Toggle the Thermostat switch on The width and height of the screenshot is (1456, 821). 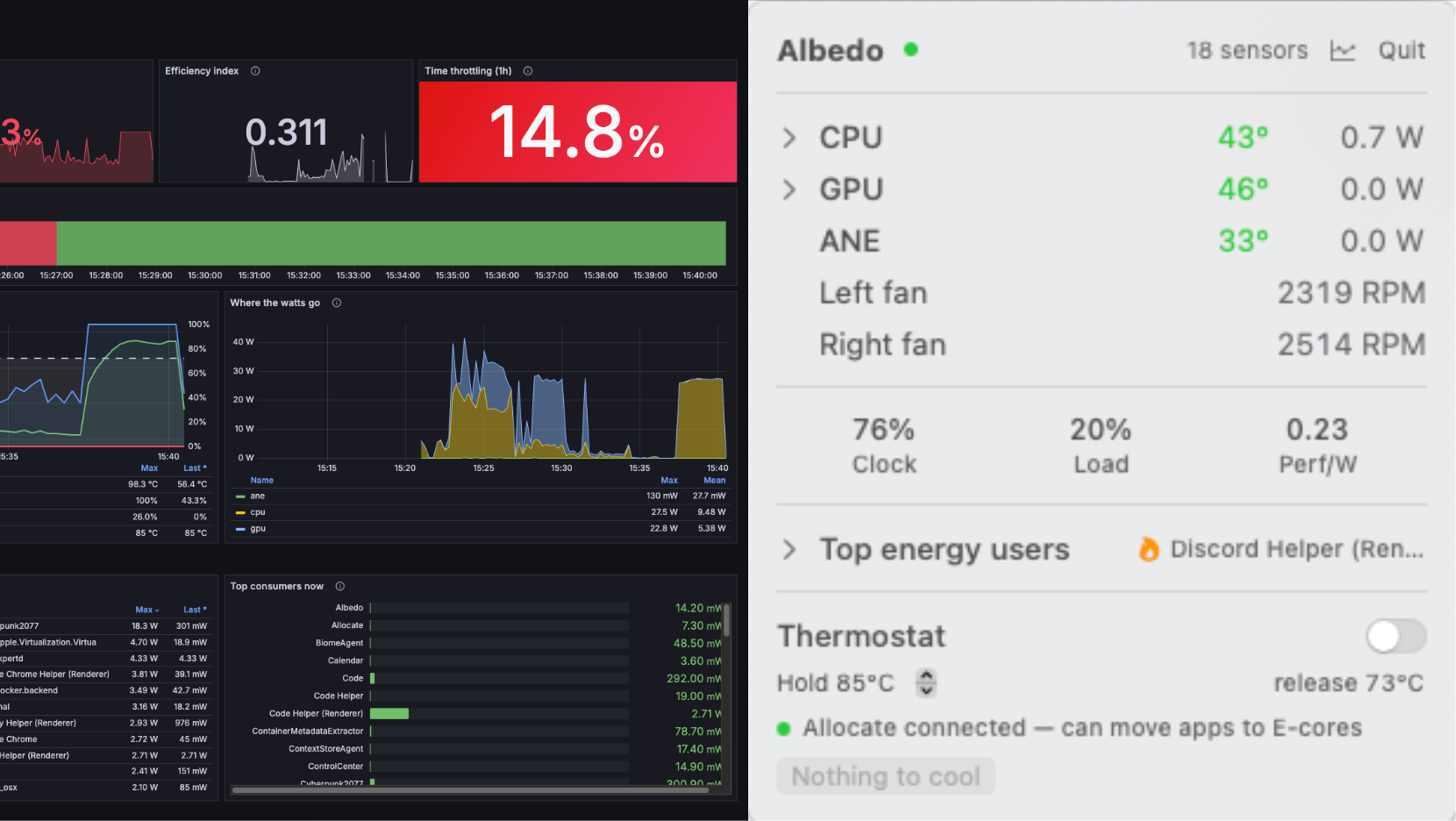pyautogui.click(x=1396, y=636)
